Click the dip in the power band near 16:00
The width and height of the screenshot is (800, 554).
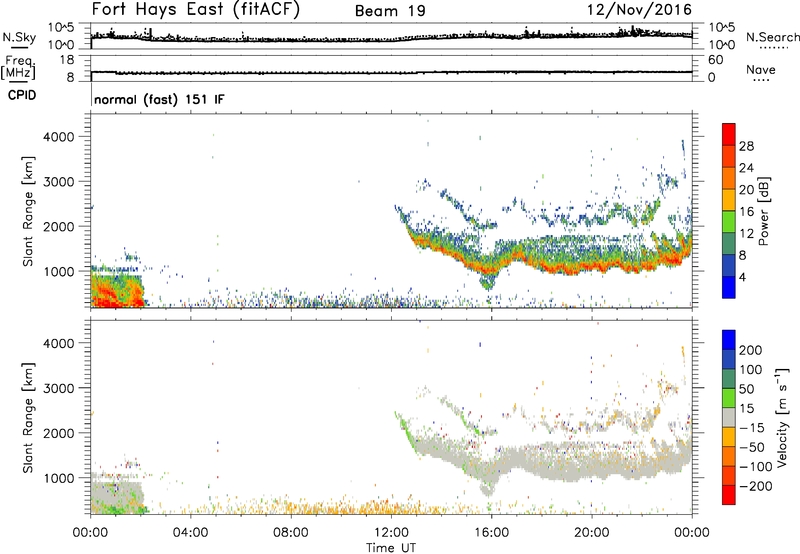pyautogui.click(x=489, y=279)
